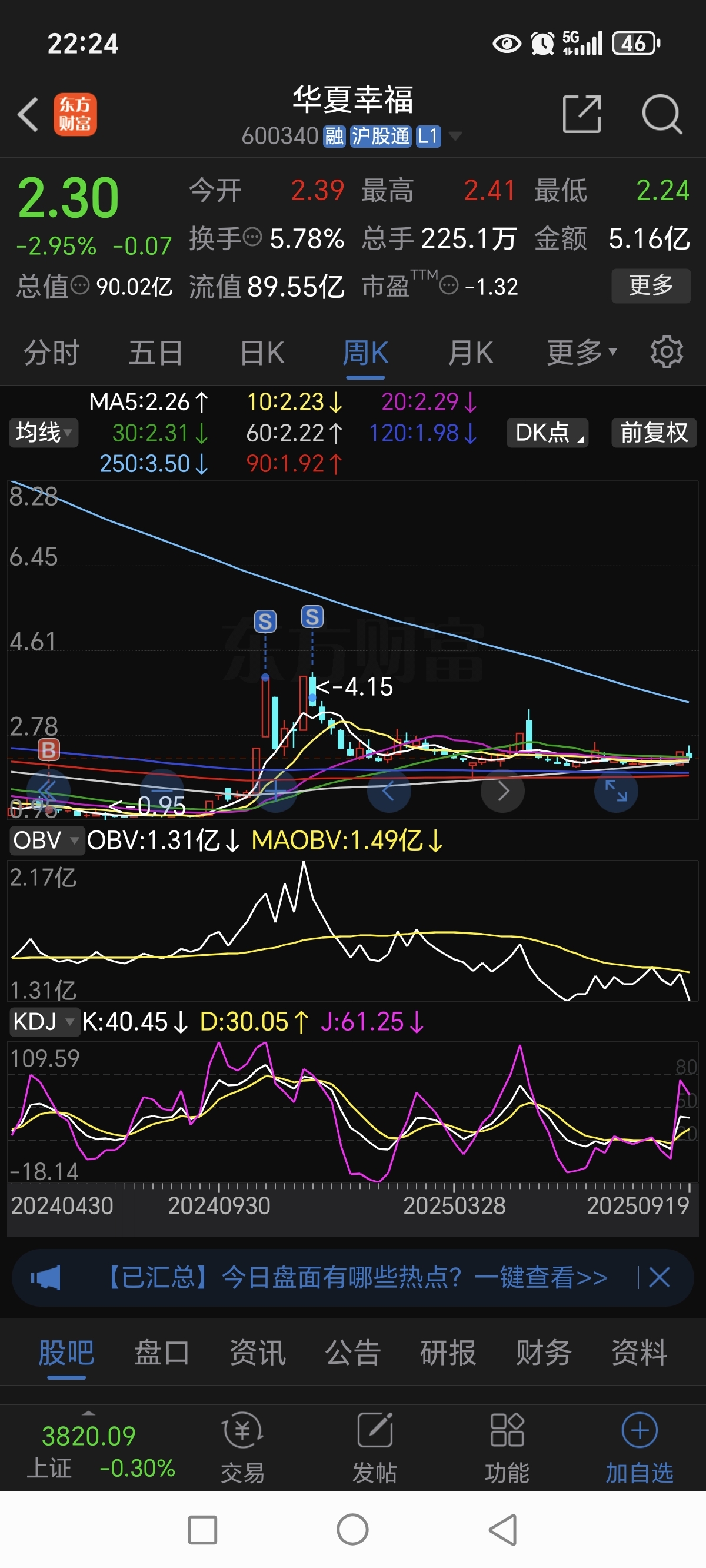Screen dimensions: 706x1568
Task: Tap info icon next to 市盈TTM
Action: click(x=448, y=285)
